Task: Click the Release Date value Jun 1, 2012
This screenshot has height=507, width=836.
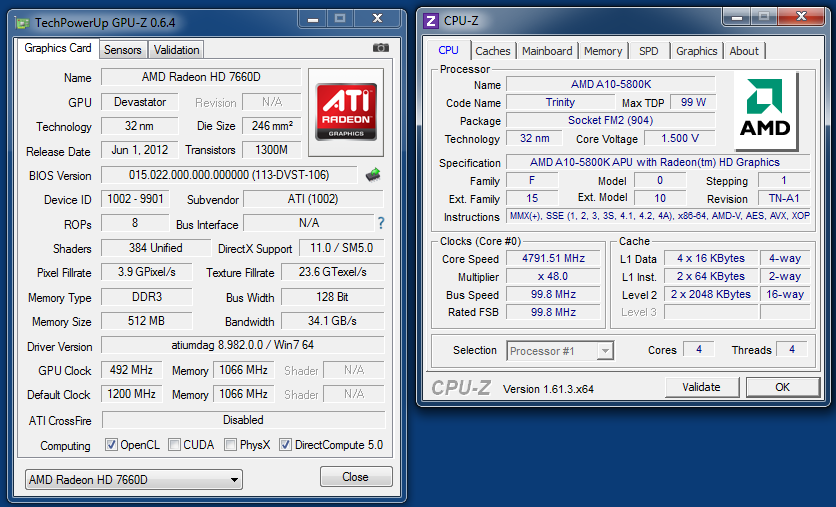Action: coord(139,150)
